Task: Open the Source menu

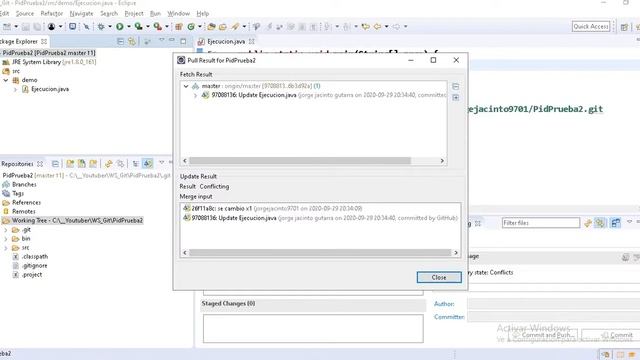Action: [x=25, y=13]
